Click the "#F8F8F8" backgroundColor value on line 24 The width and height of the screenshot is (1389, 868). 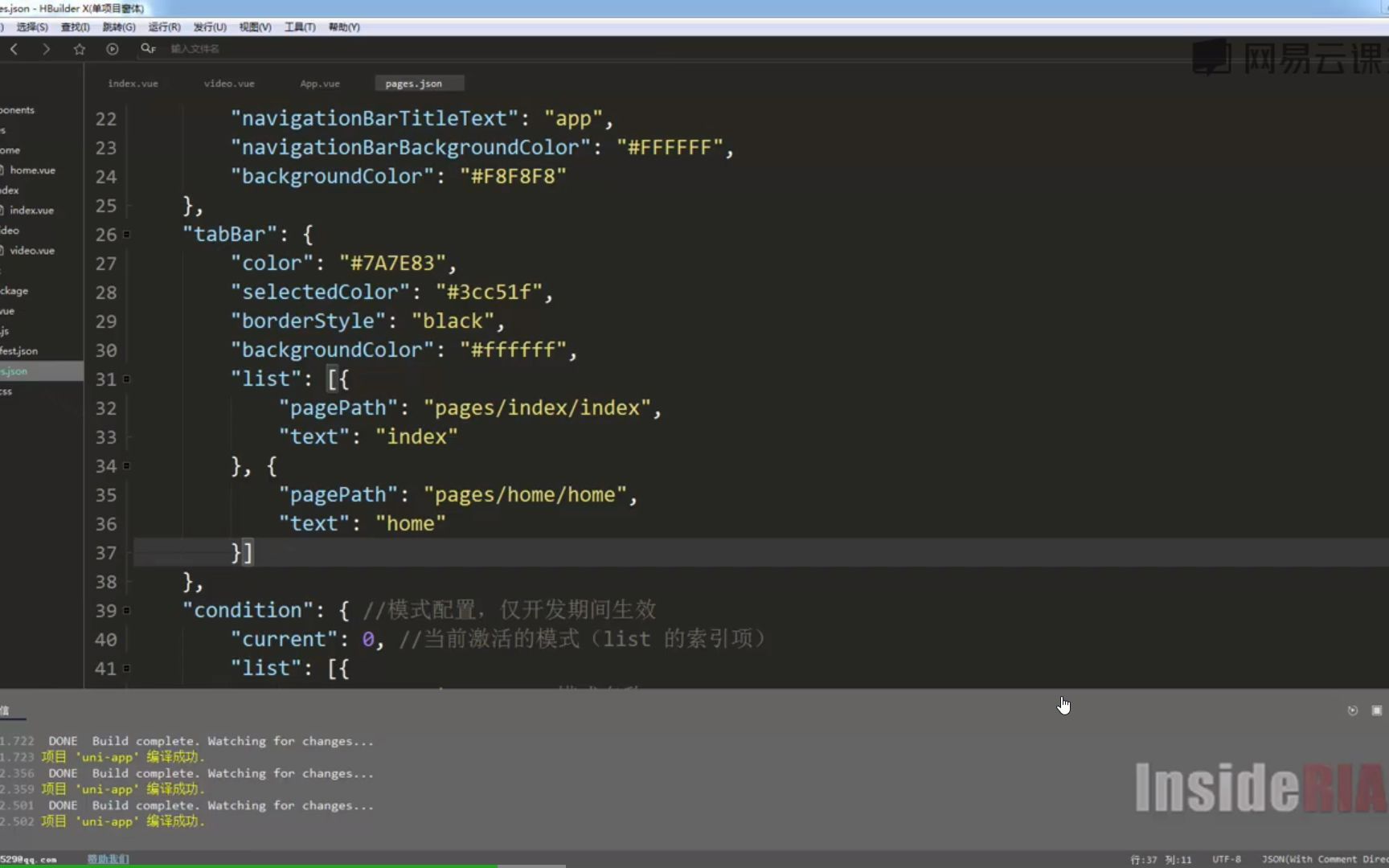(513, 177)
